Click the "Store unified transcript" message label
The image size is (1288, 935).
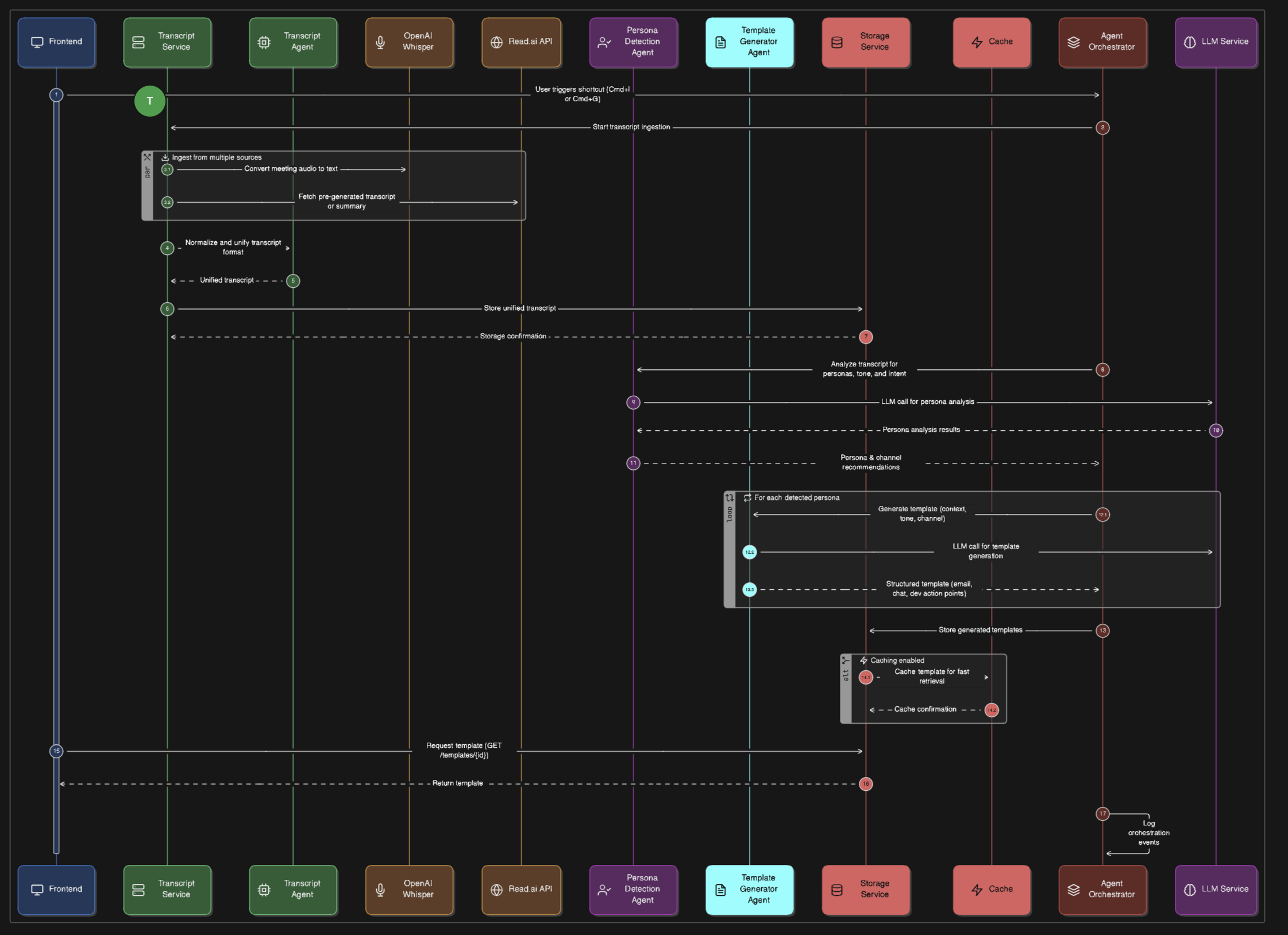click(519, 308)
